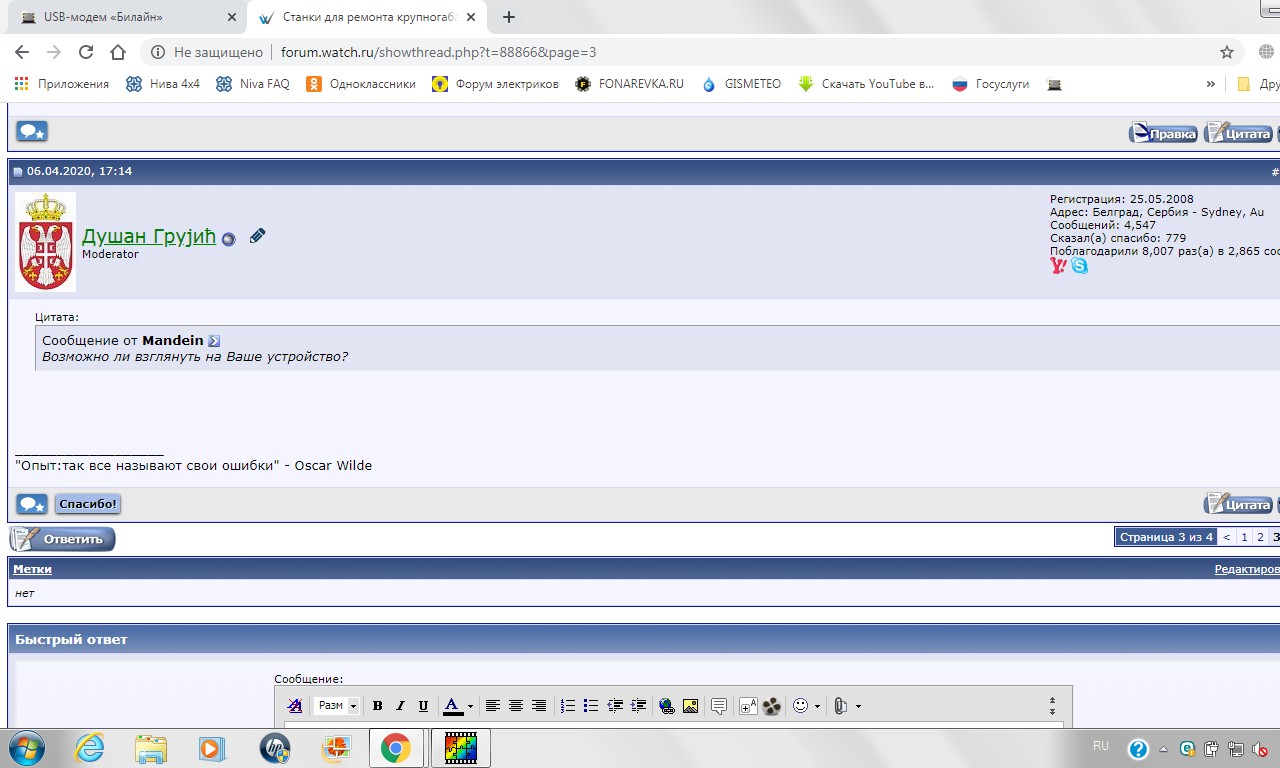
Task: Open the smilies dropdown arrow
Action: 817,706
